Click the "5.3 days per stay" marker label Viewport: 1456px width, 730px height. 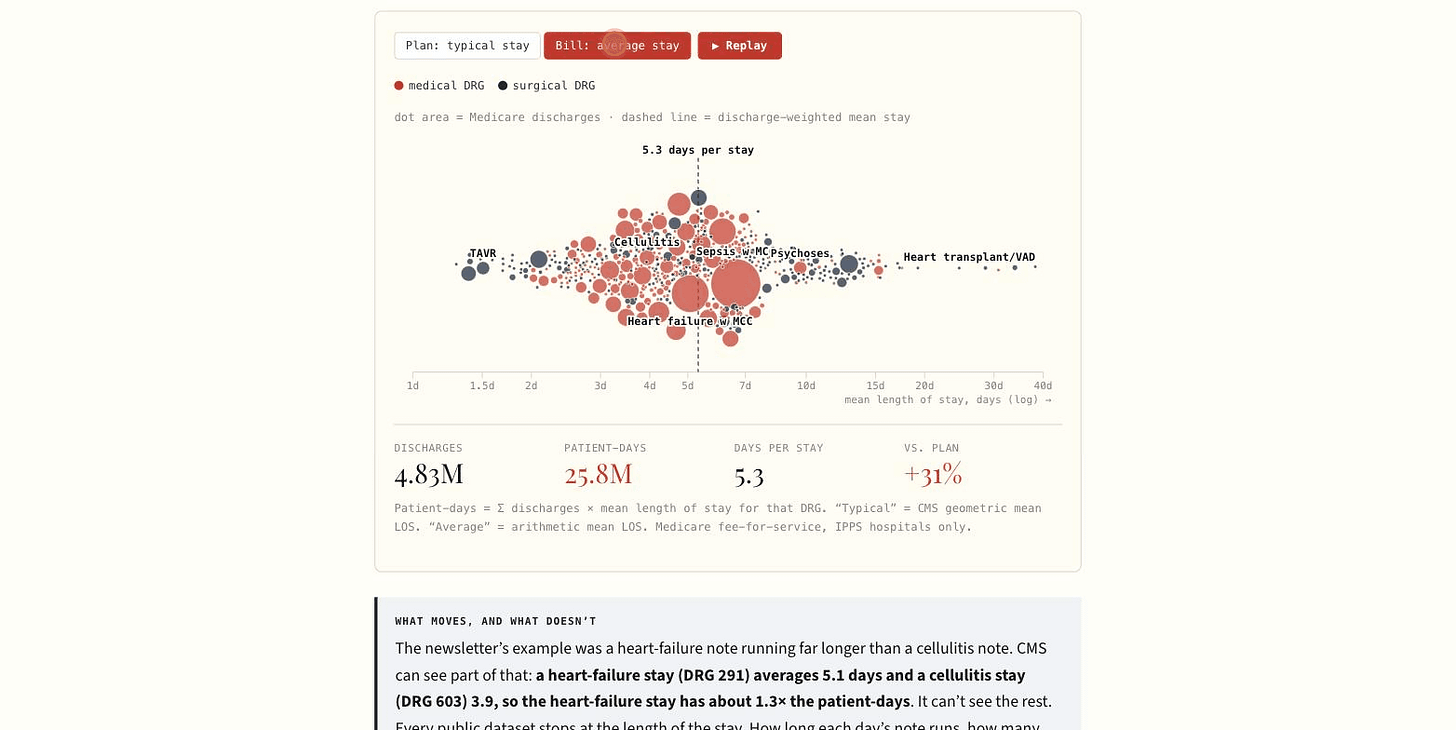click(x=698, y=150)
